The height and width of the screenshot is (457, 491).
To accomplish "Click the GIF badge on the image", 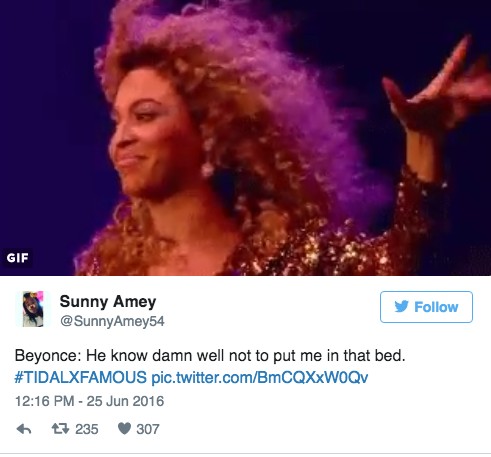I will [x=17, y=258].
